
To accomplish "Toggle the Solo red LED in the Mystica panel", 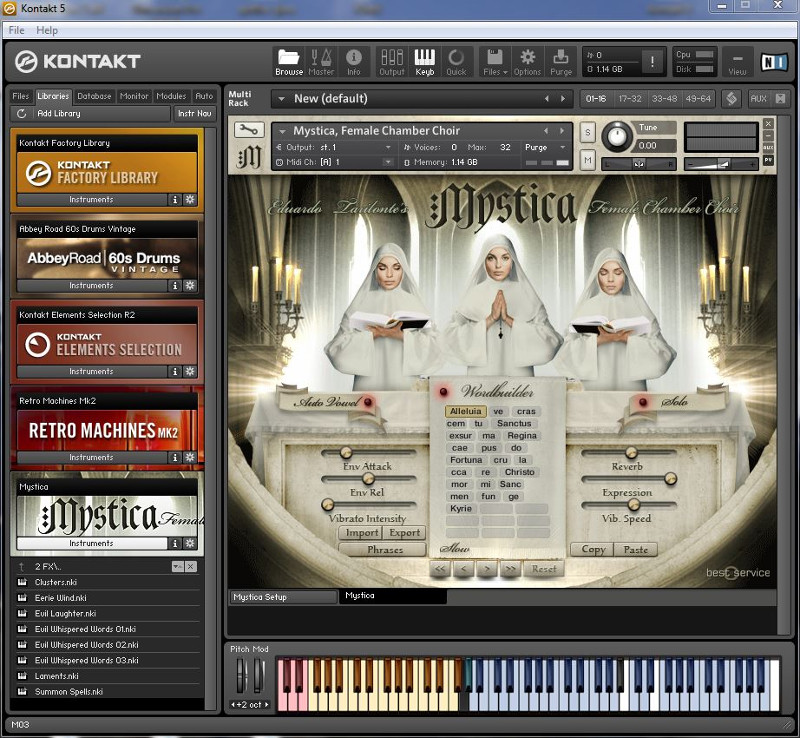I will 643,402.
